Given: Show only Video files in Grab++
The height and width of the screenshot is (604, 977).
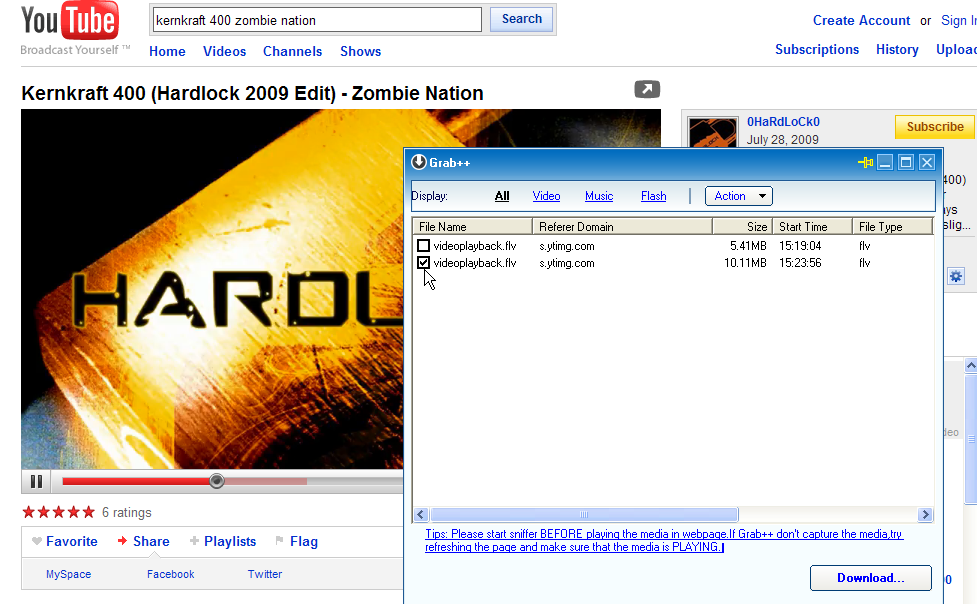Looking at the screenshot, I should click(x=546, y=196).
